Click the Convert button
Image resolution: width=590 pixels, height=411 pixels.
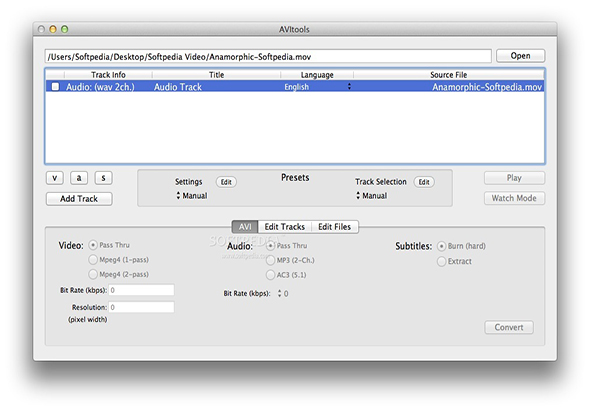(509, 327)
